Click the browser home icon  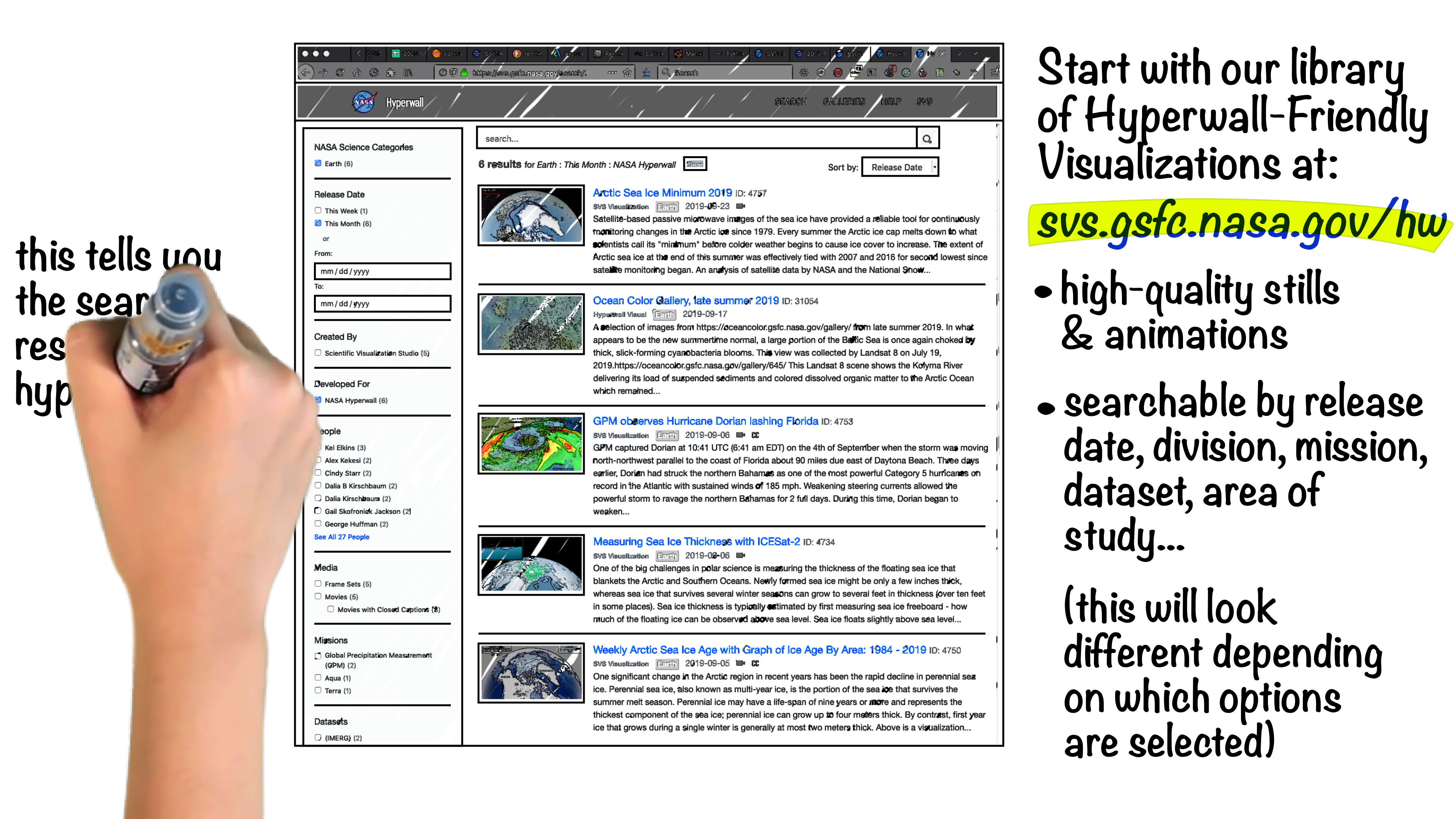point(357,72)
